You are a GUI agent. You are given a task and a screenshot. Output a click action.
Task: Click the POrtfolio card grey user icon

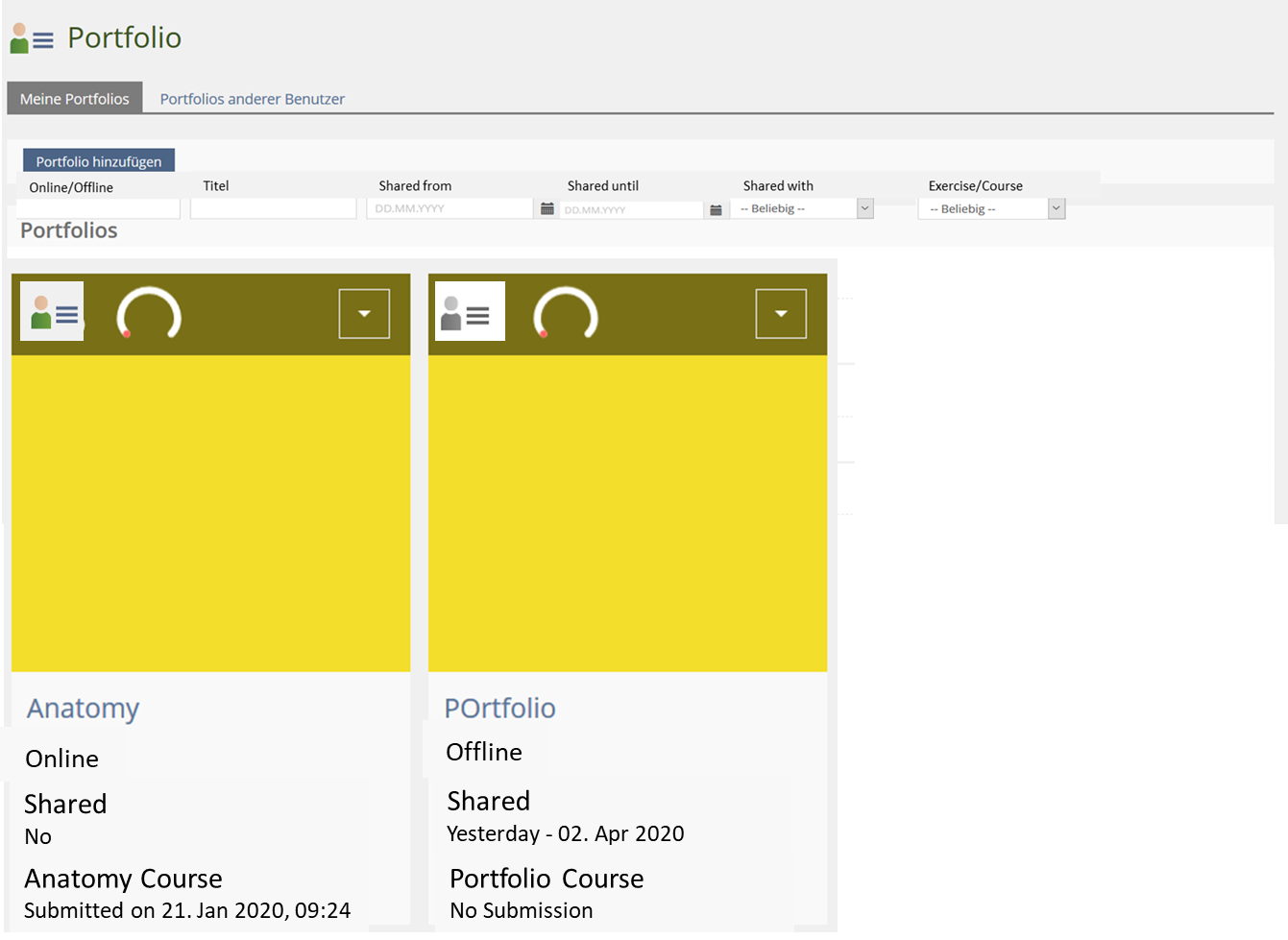[x=469, y=312]
